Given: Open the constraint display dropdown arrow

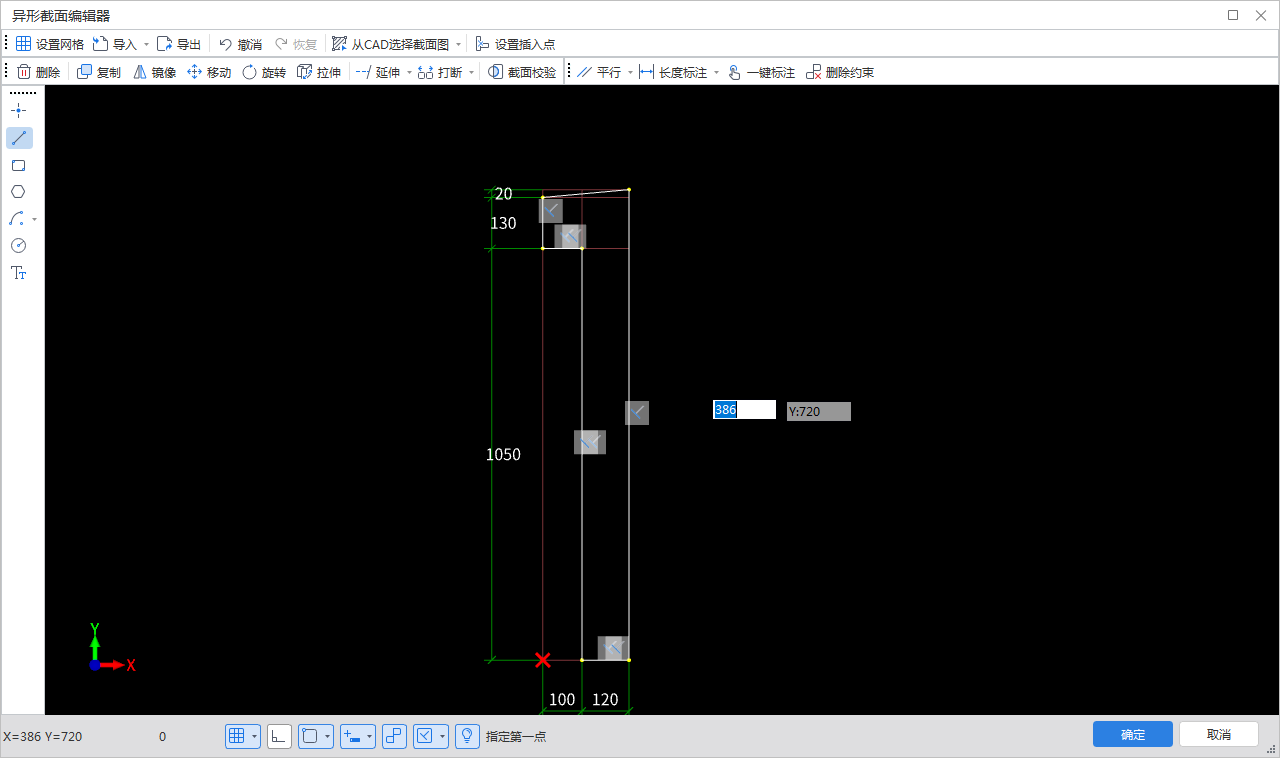Looking at the screenshot, I should click(443, 736).
